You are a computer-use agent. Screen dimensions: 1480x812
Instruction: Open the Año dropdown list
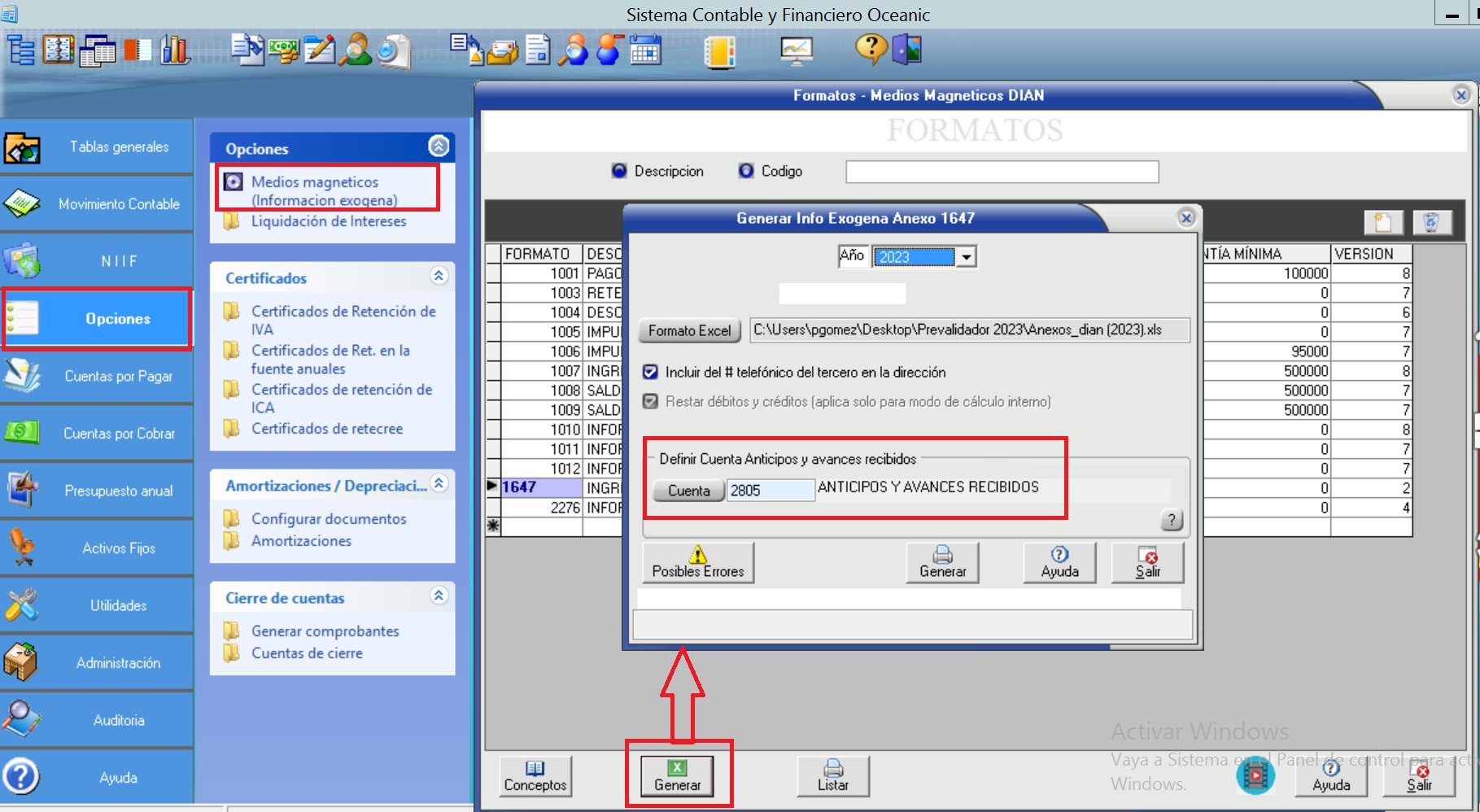pos(966,257)
